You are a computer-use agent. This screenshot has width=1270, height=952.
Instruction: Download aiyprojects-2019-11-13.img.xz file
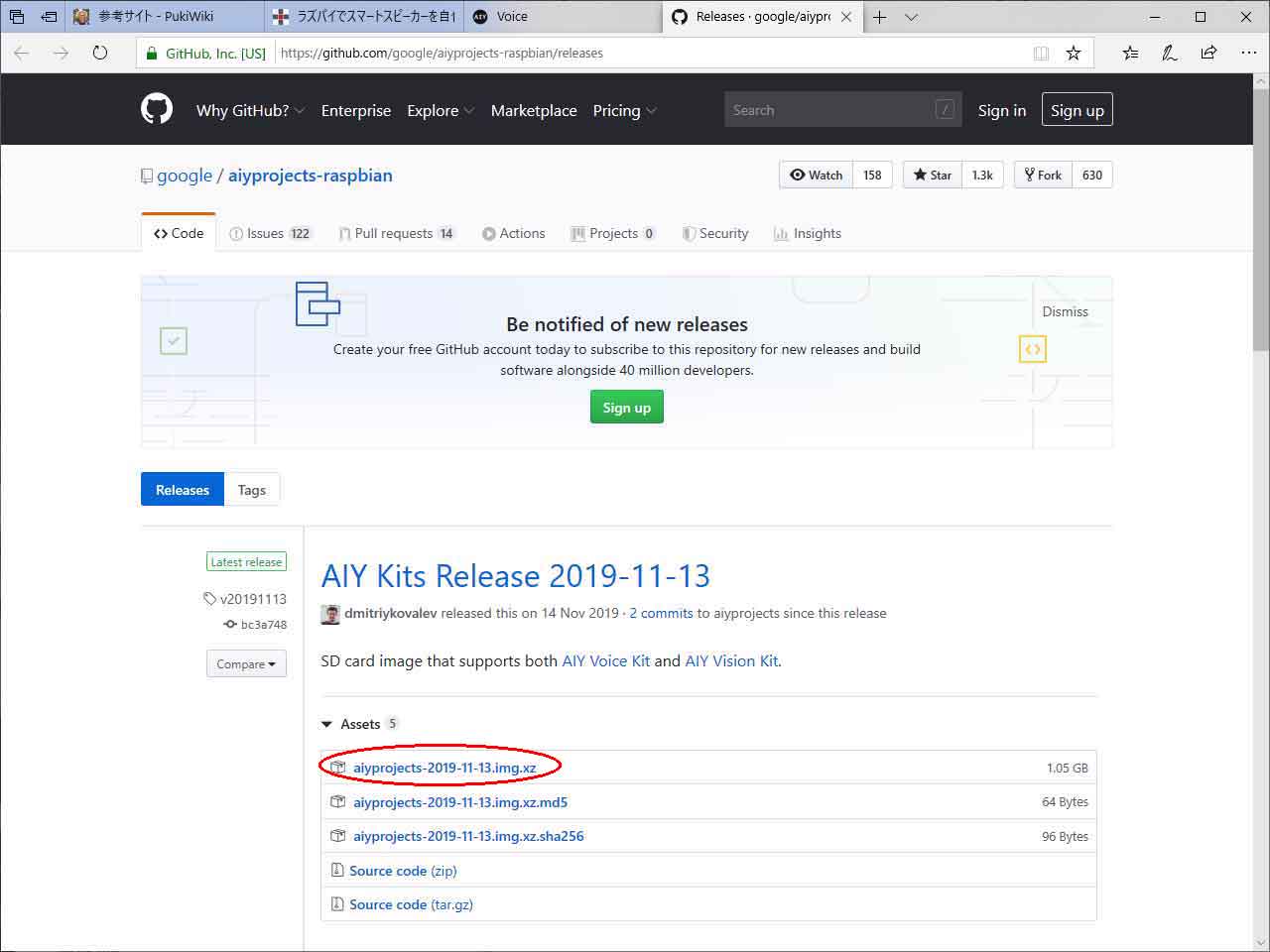pyautogui.click(x=444, y=768)
